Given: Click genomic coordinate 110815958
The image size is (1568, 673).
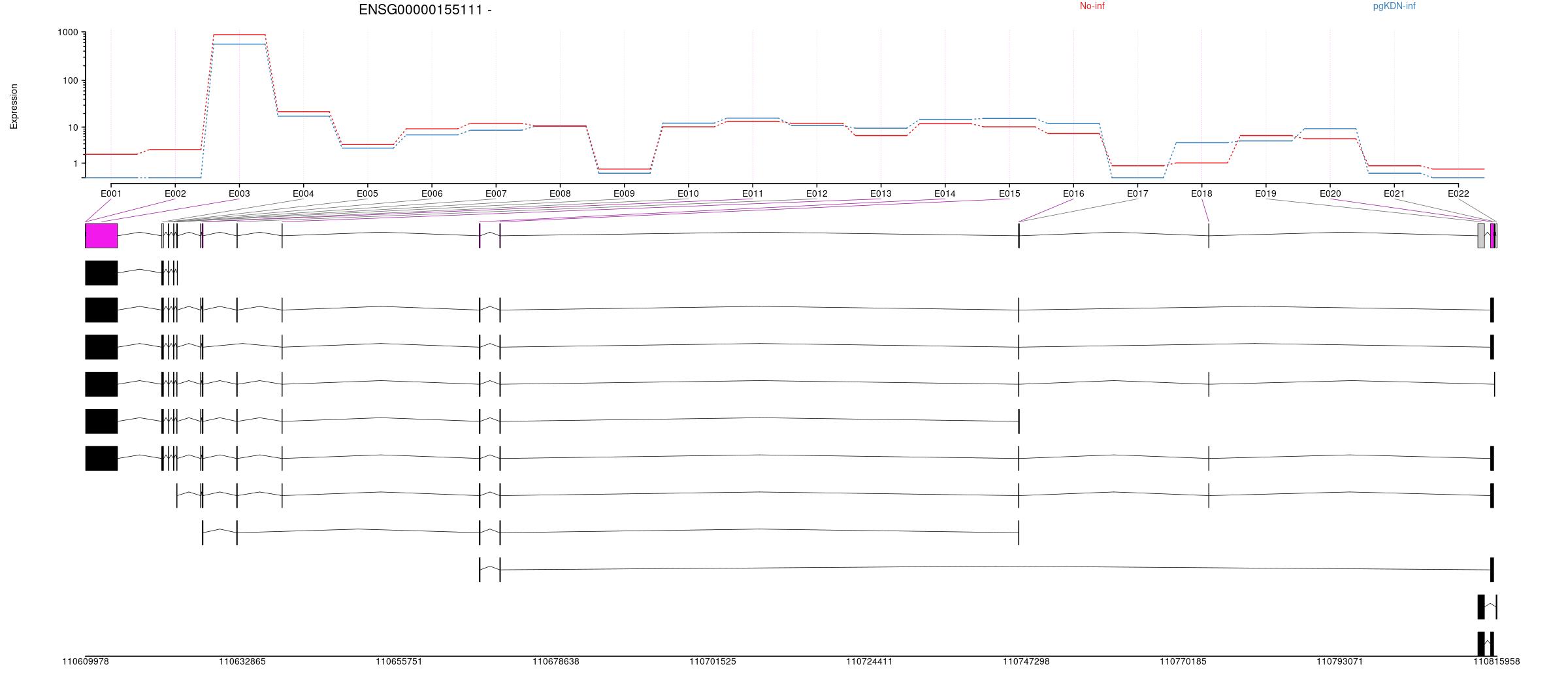Looking at the screenshot, I should [x=1497, y=661].
